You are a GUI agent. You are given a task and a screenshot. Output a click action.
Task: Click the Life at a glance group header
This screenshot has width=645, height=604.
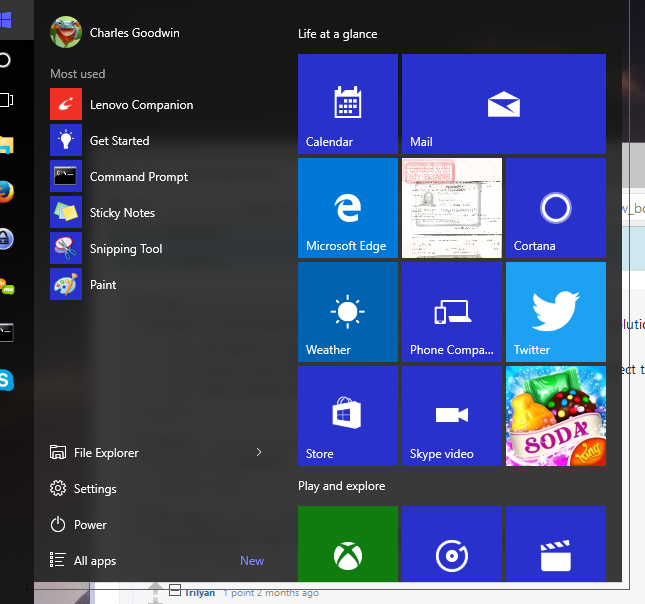tap(337, 34)
